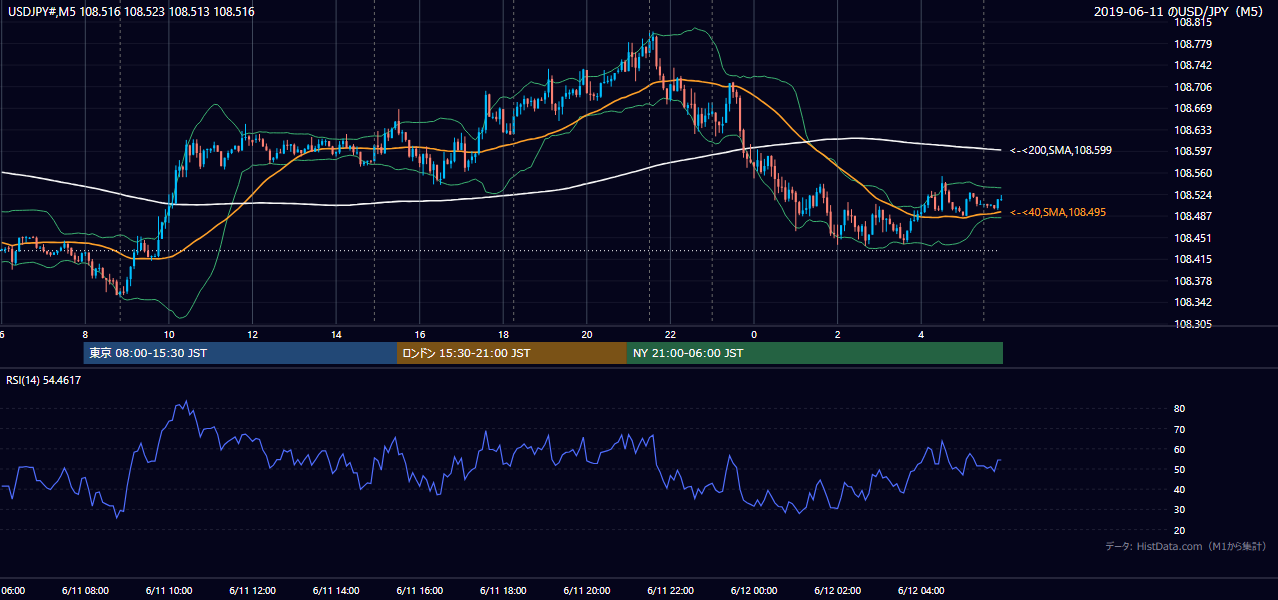The height and width of the screenshot is (600, 1278).
Task: Click the NY 21:00-06:00 JST session bar
Action: click(x=815, y=353)
